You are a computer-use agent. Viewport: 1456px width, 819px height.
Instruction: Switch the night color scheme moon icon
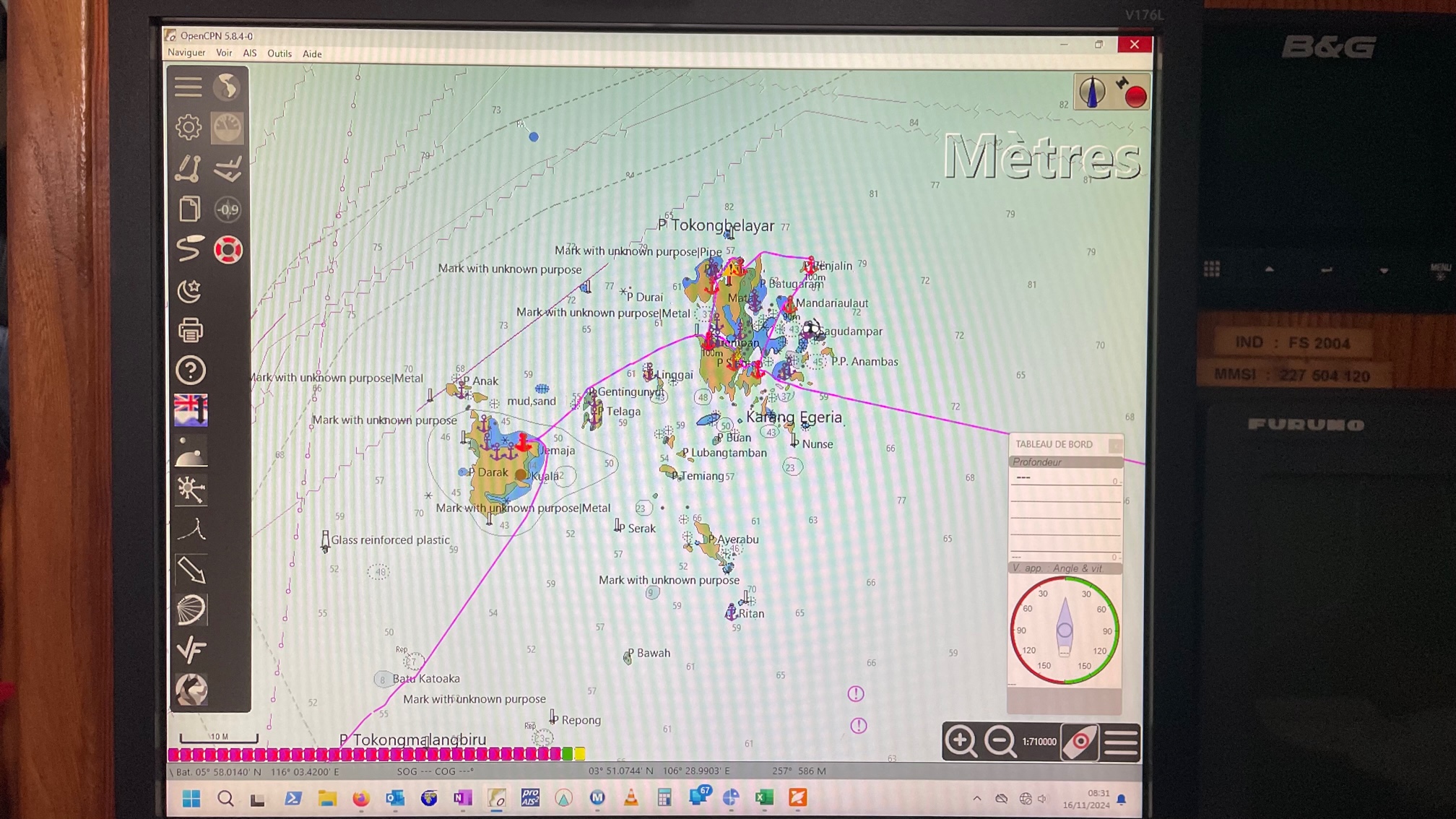189,290
